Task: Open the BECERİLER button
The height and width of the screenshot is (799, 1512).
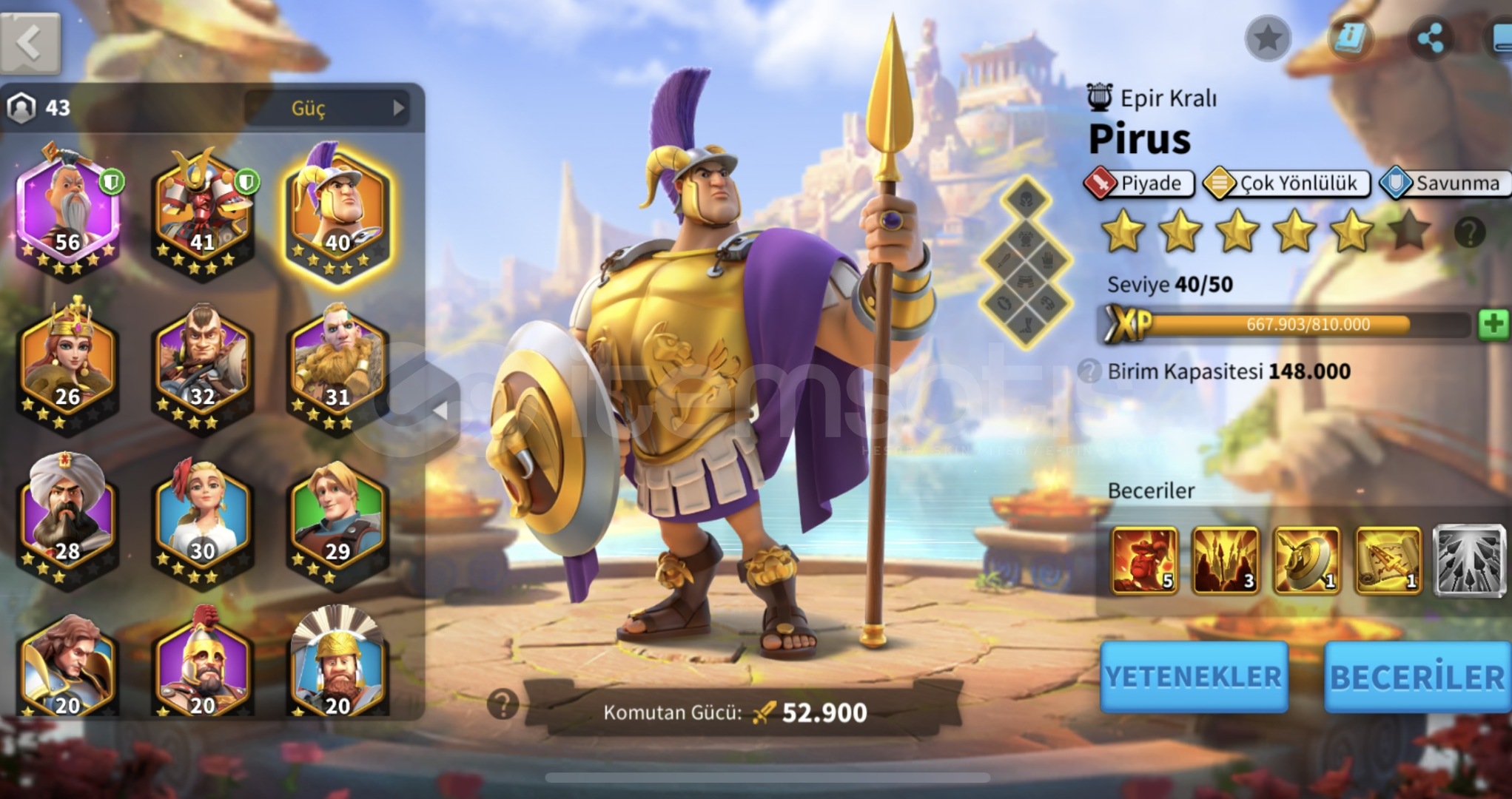Action: pos(1417,677)
